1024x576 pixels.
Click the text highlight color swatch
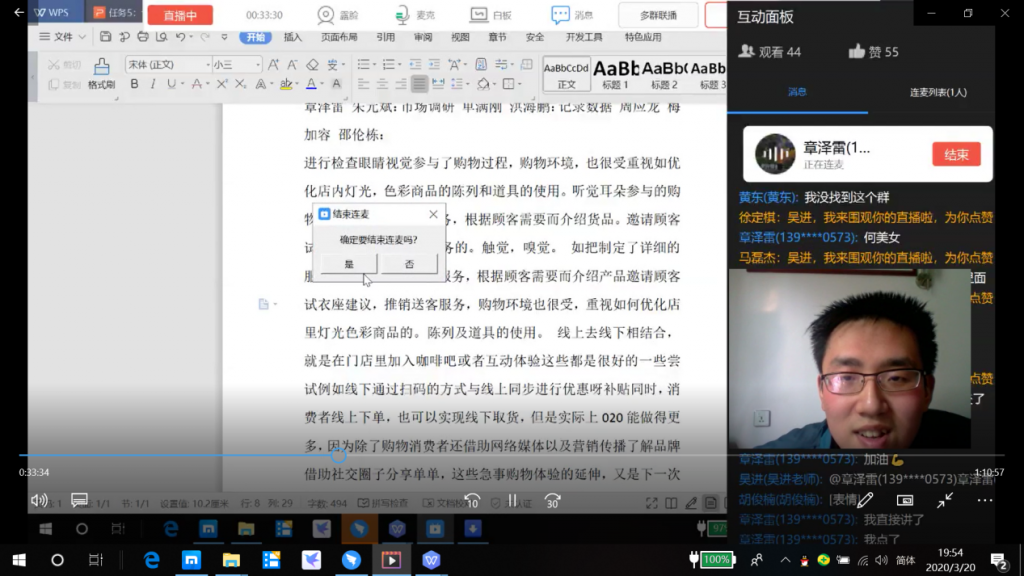tap(285, 84)
